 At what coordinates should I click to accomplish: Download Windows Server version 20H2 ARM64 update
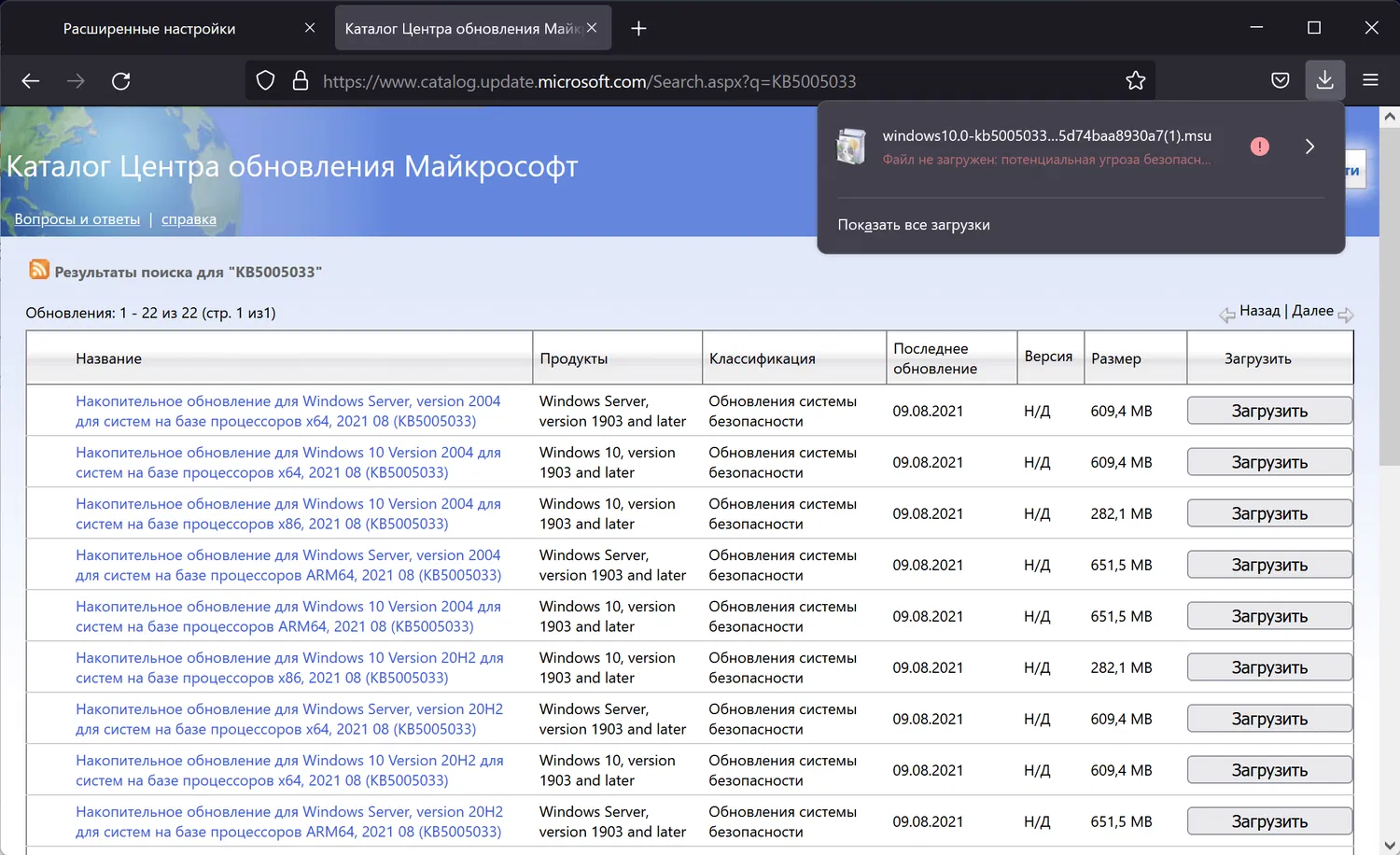click(x=1269, y=821)
